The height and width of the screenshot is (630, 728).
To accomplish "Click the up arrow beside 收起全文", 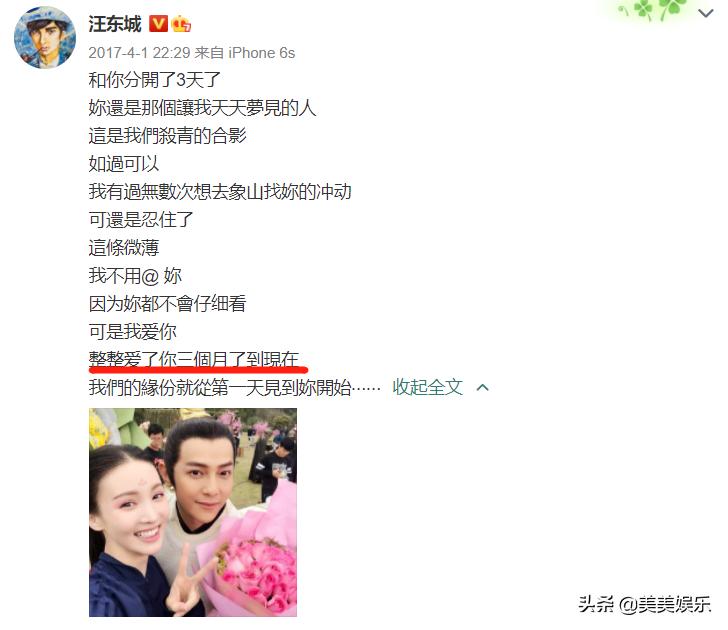I will [483, 387].
